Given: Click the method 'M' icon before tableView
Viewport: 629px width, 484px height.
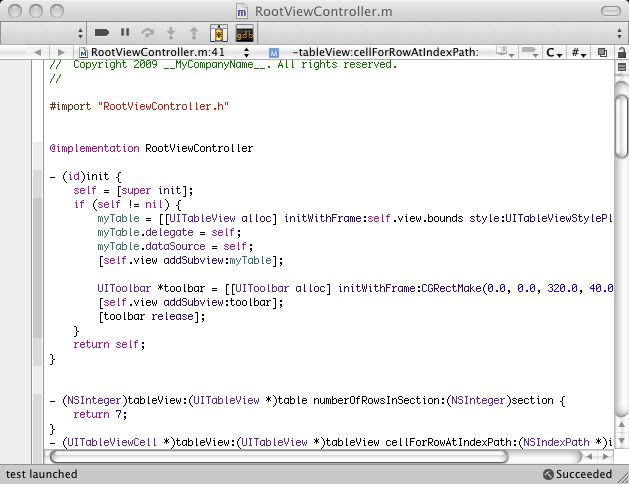Looking at the screenshot, I should click(274, 53).
